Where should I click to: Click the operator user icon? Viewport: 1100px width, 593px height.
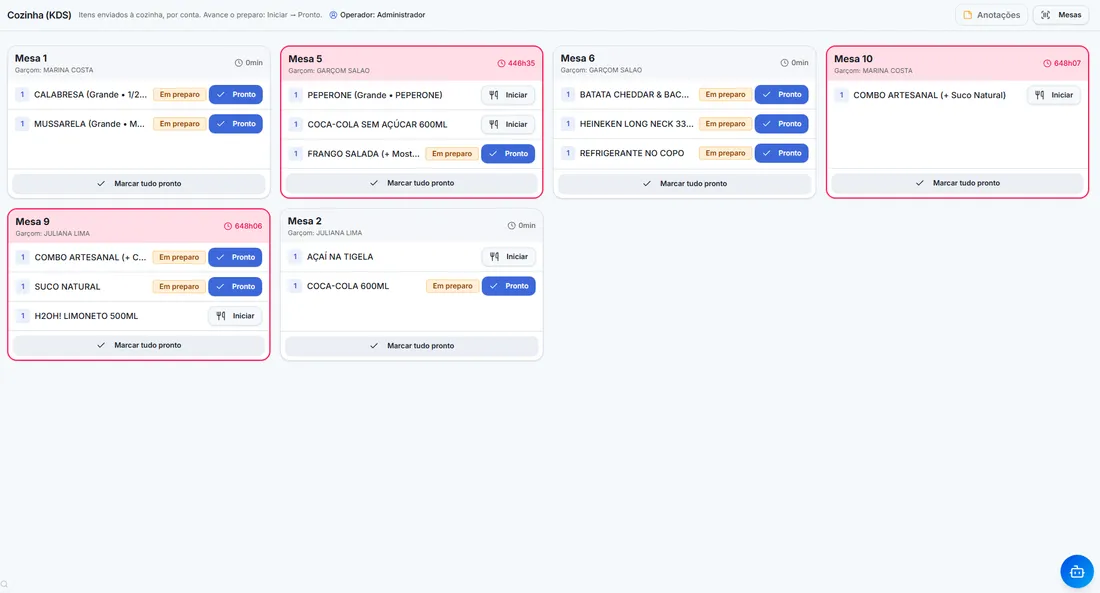(333, 15)
